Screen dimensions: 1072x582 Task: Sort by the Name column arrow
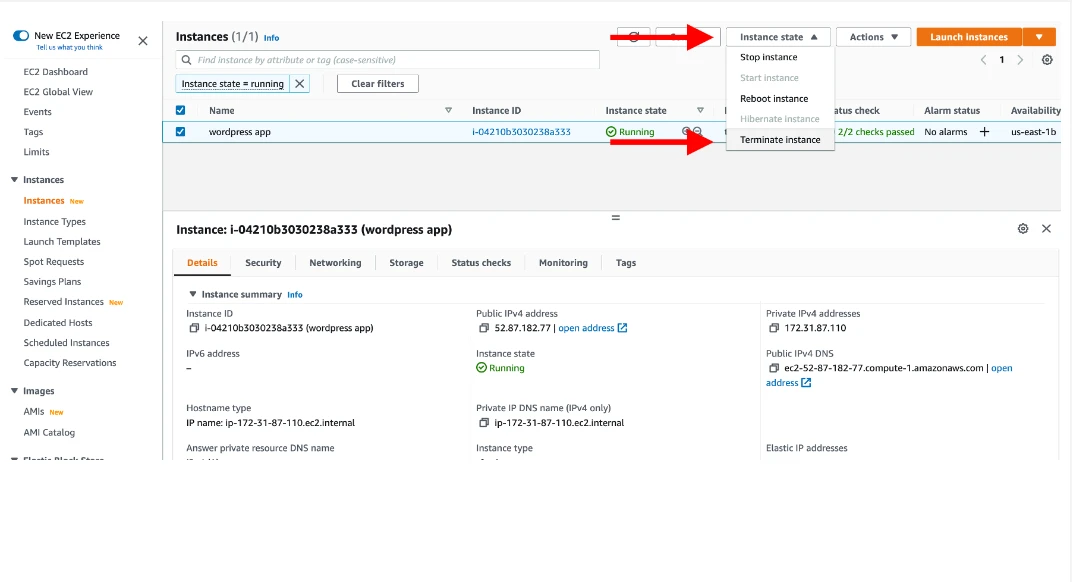point(448,110)
